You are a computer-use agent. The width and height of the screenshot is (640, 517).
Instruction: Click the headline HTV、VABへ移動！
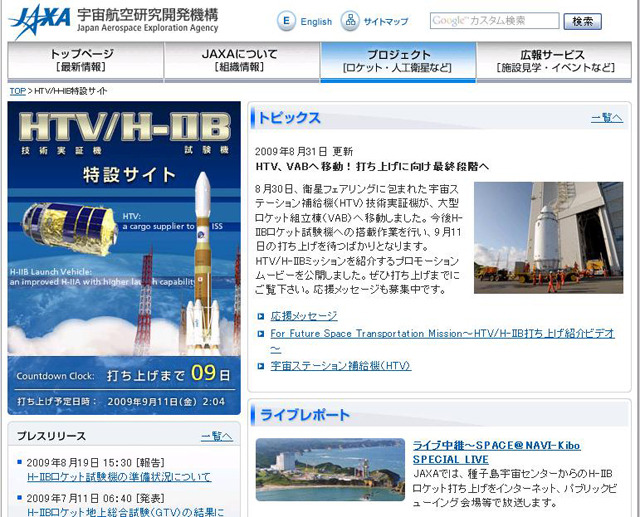372,166
